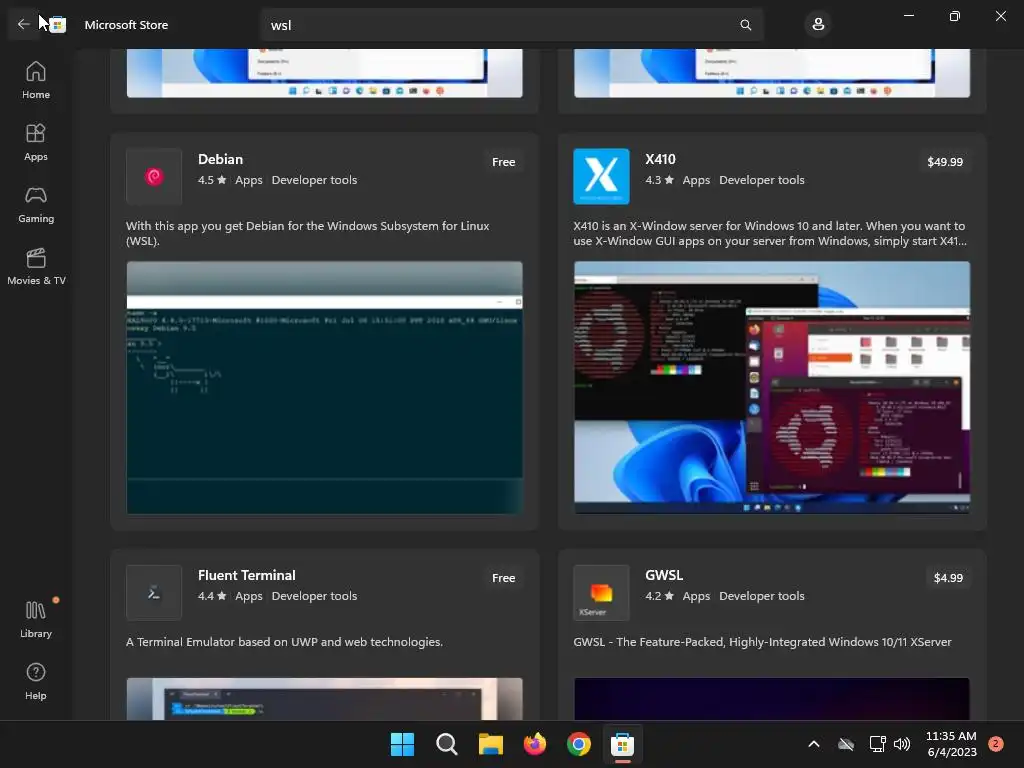Click Debian's 4.5 star rating
The height and width of the screenshot is (768, 1024).
212,180
